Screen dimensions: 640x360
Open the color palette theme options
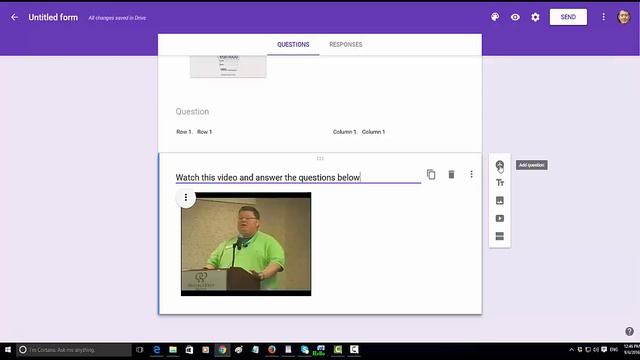(495, 17)
